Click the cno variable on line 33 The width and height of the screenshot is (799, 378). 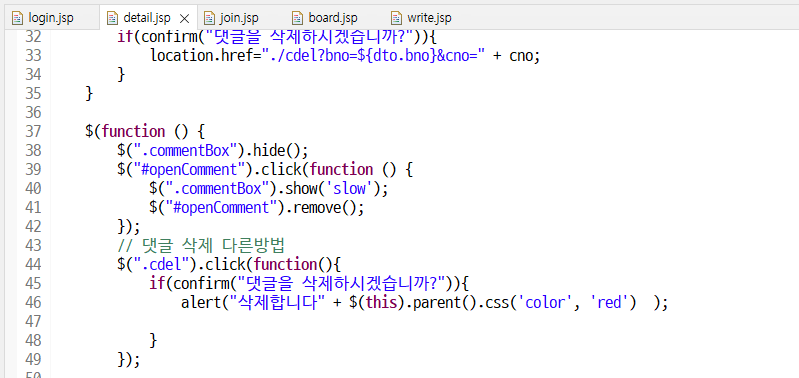[521, 55]
